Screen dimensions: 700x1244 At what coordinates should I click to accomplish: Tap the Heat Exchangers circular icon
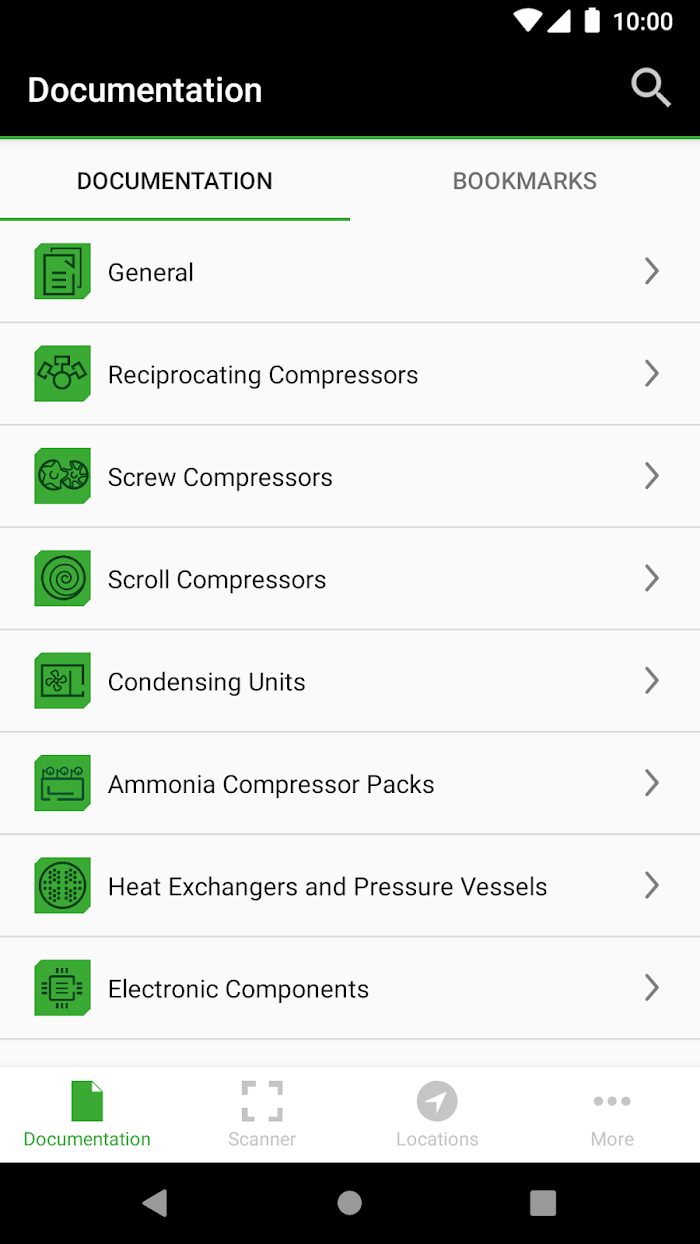[x=62, y=885]
